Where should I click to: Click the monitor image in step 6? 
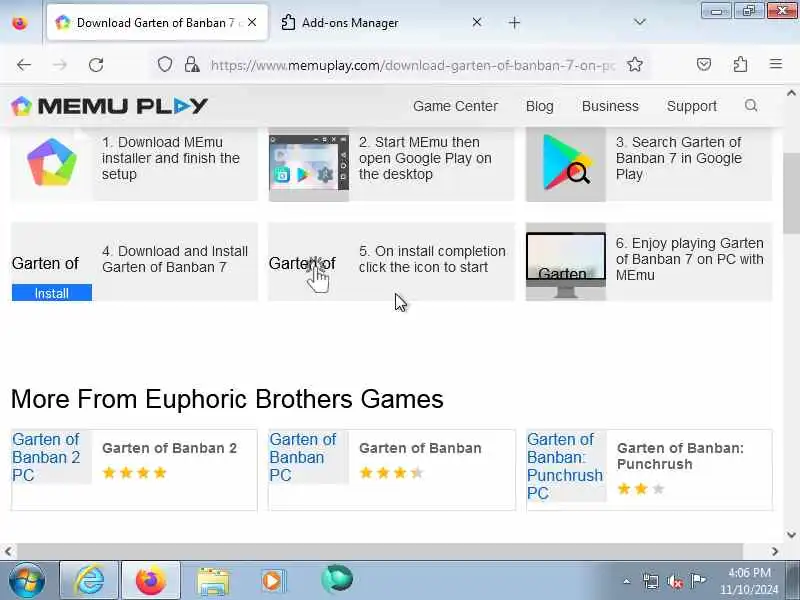pos(566,264)
